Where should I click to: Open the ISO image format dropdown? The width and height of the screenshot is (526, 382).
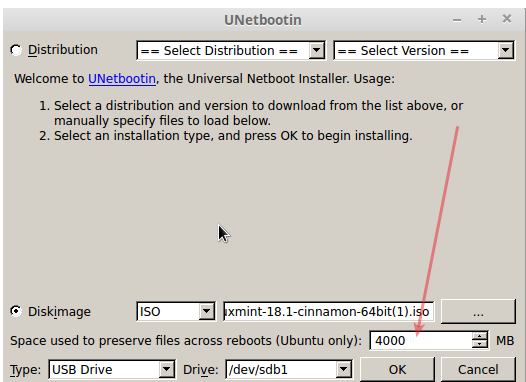[176, 312]
